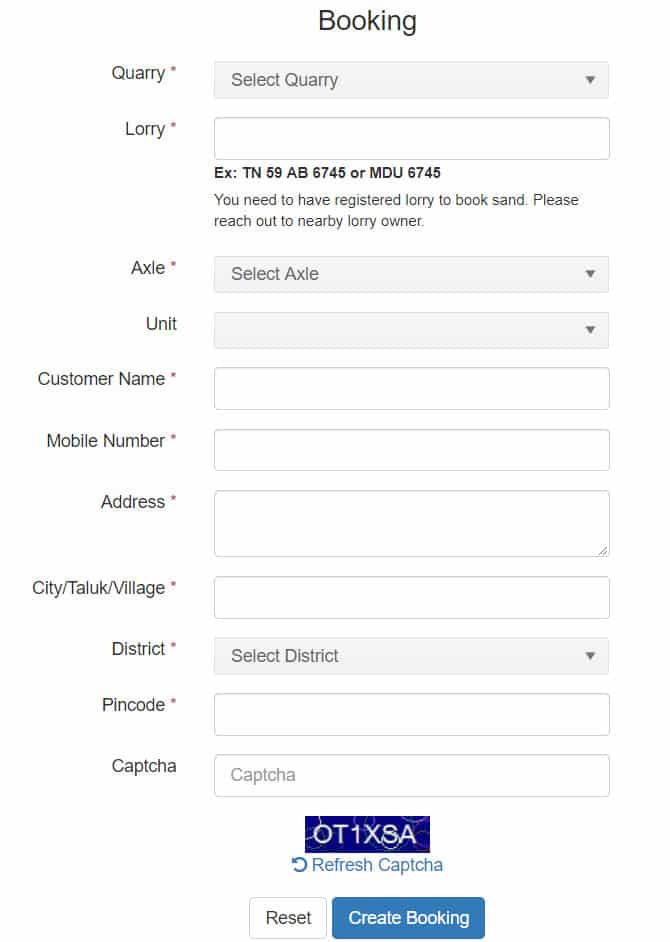
Task: Click the Refresh Captcha link
Action: 377,865
